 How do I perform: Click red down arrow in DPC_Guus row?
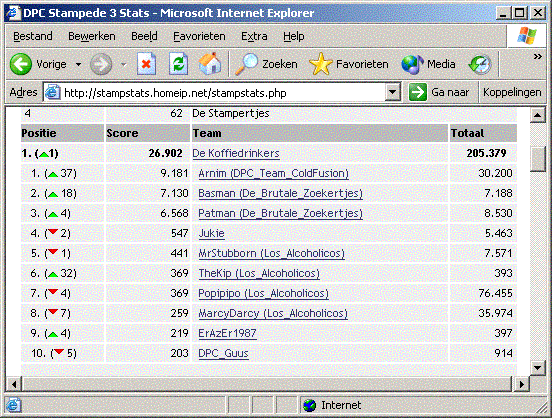click(x=59, y=352)
